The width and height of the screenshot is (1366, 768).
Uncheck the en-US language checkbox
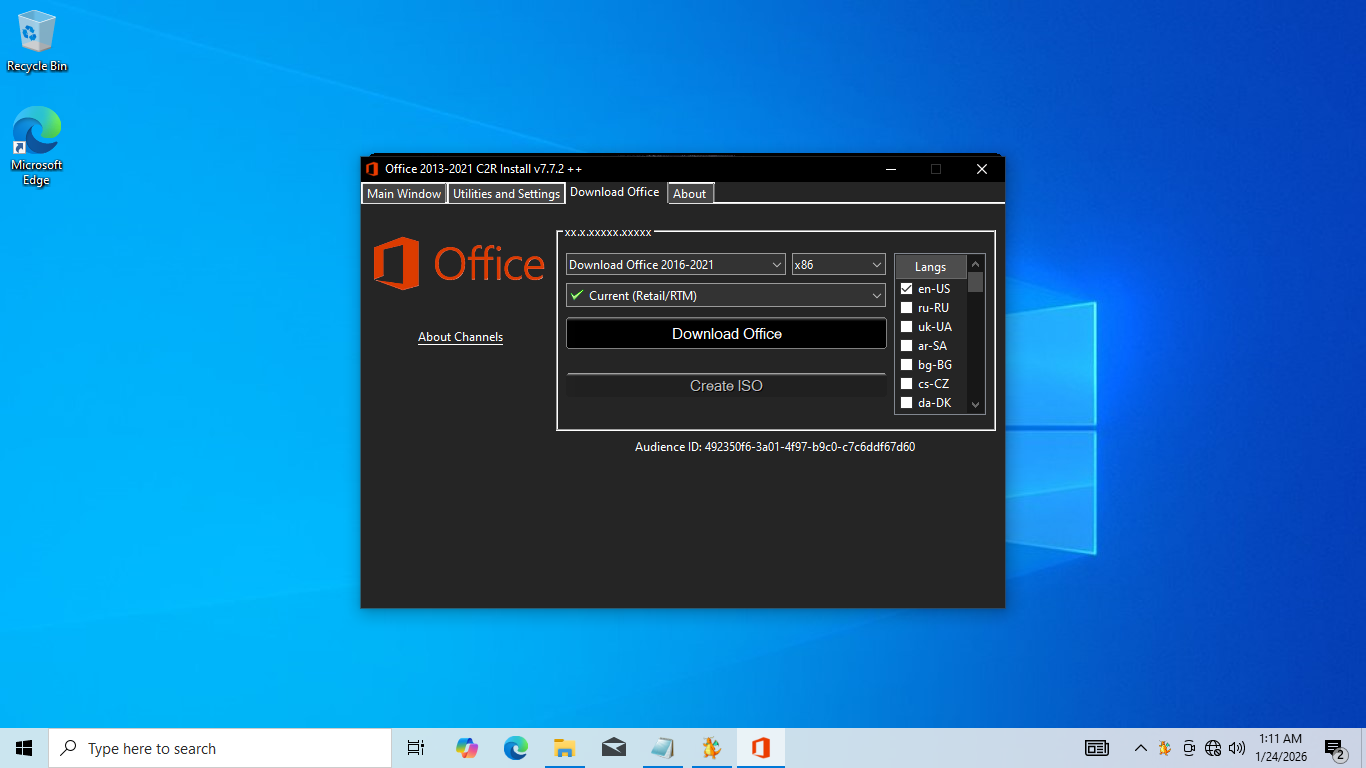coord(907,289)
